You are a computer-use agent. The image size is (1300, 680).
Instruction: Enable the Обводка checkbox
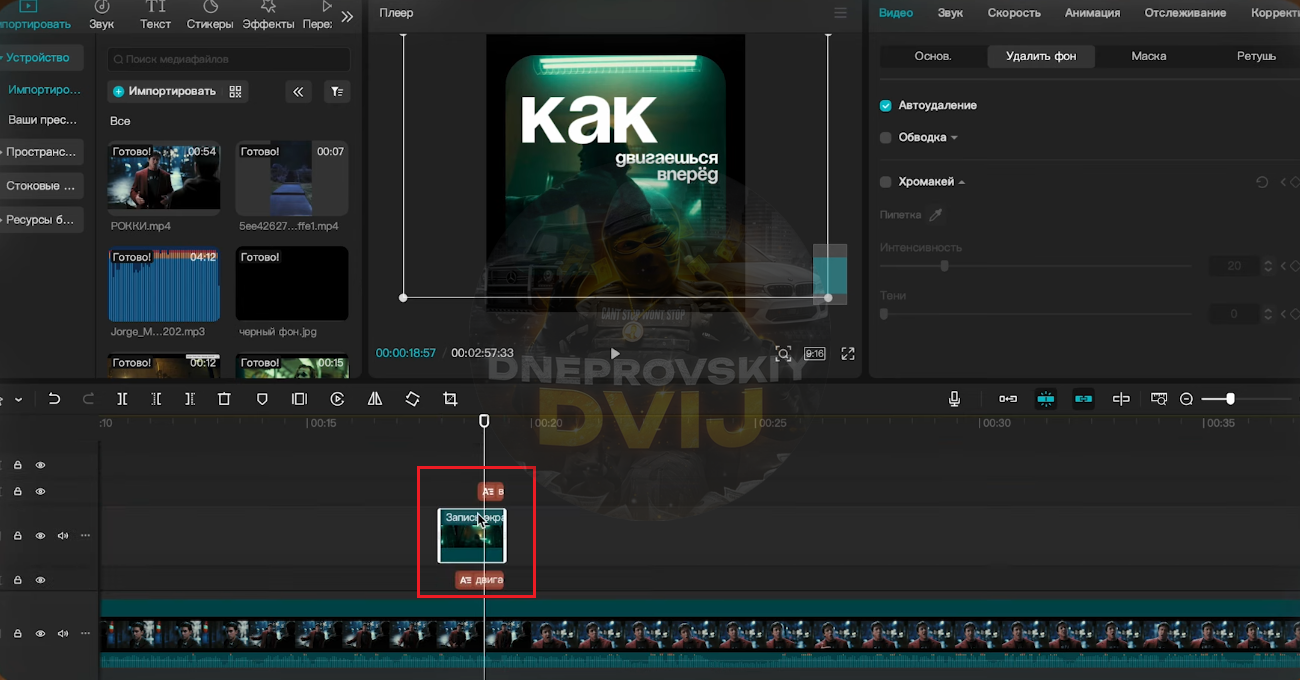tap(885, 137)
